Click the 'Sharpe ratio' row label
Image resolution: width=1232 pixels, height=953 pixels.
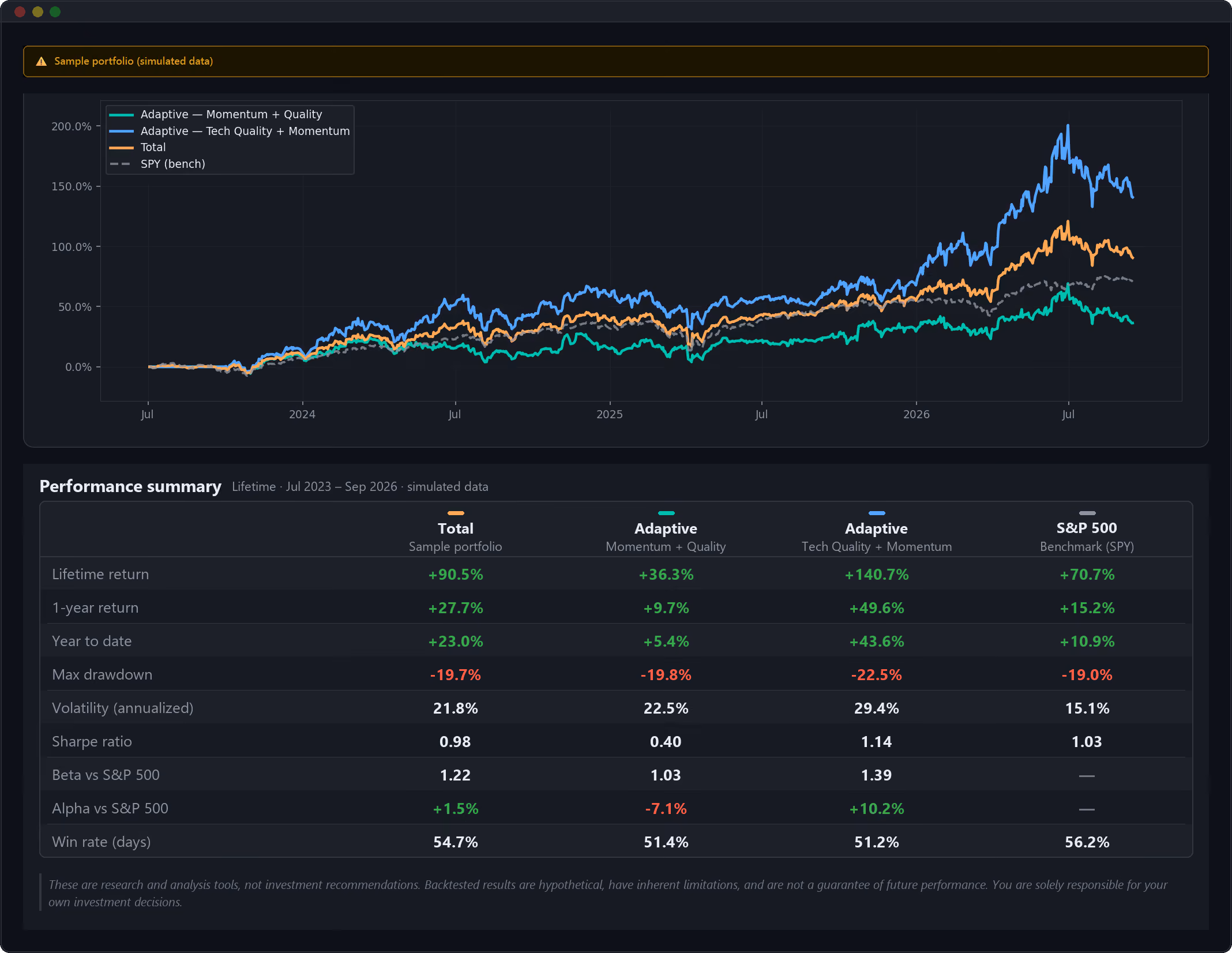coord(92,742)
